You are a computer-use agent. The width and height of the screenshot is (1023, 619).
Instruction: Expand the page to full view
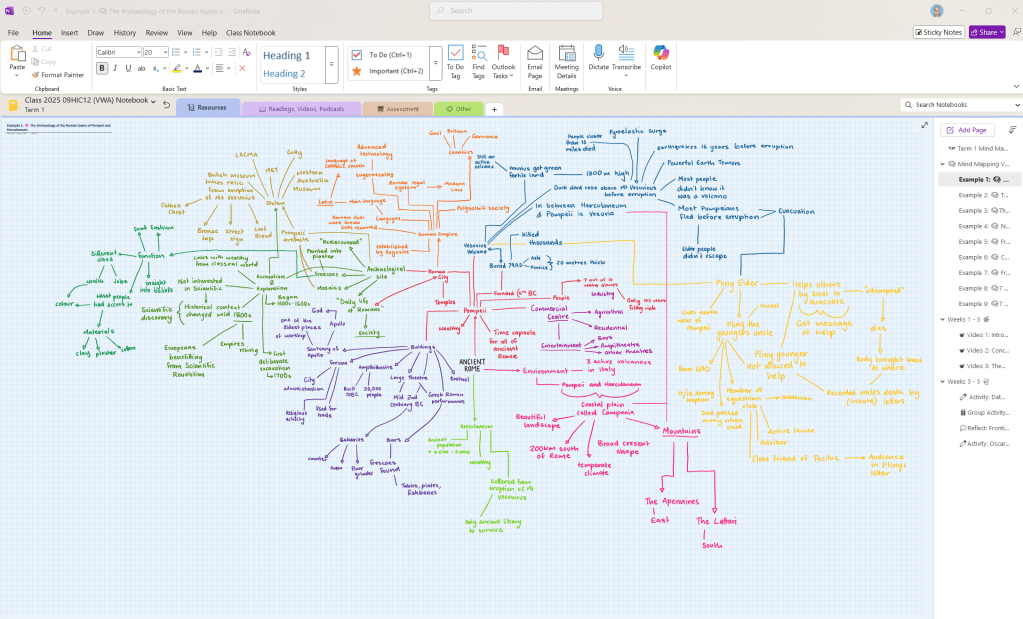point(923,125)
